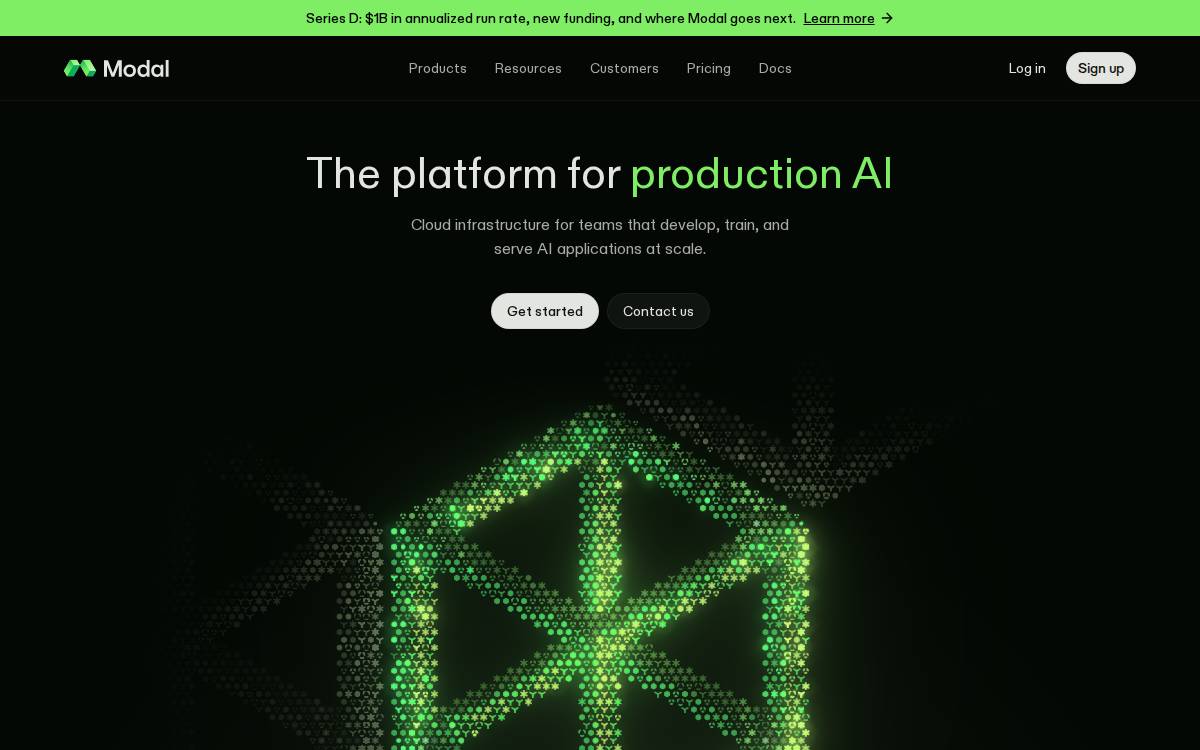The image size is (1200, 750).
Task: Click the arrow icon after Learn more
Action: pyautogui.click(x=887, y=18)
